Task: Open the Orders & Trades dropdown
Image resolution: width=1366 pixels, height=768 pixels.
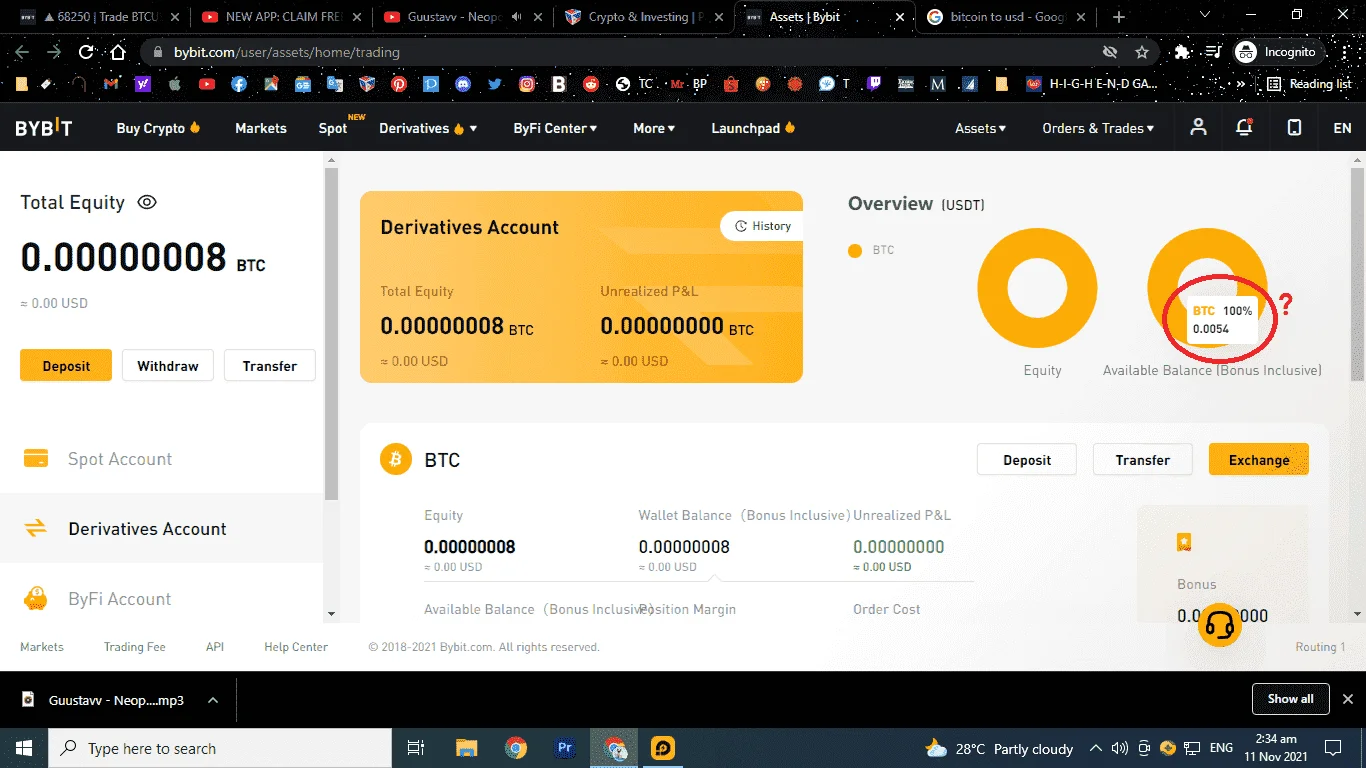Action: pos(1098,128)
